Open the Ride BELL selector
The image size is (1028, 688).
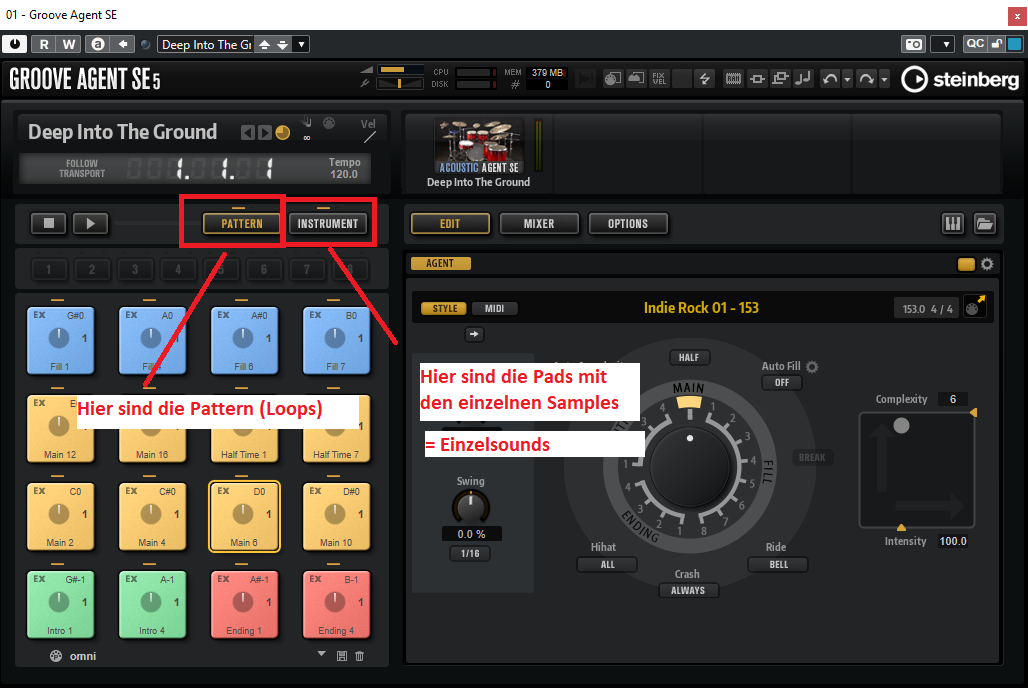pos(778,565)
